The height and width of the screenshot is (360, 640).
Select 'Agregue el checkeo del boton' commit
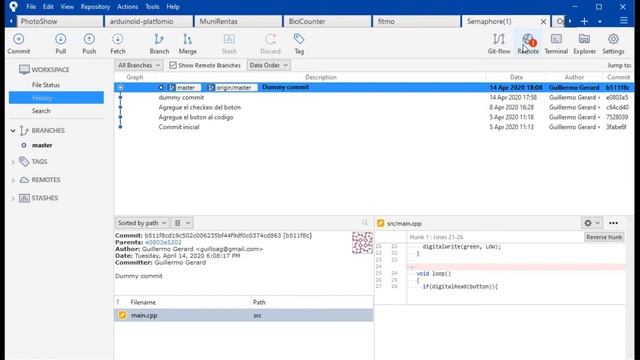pos(373,107)
